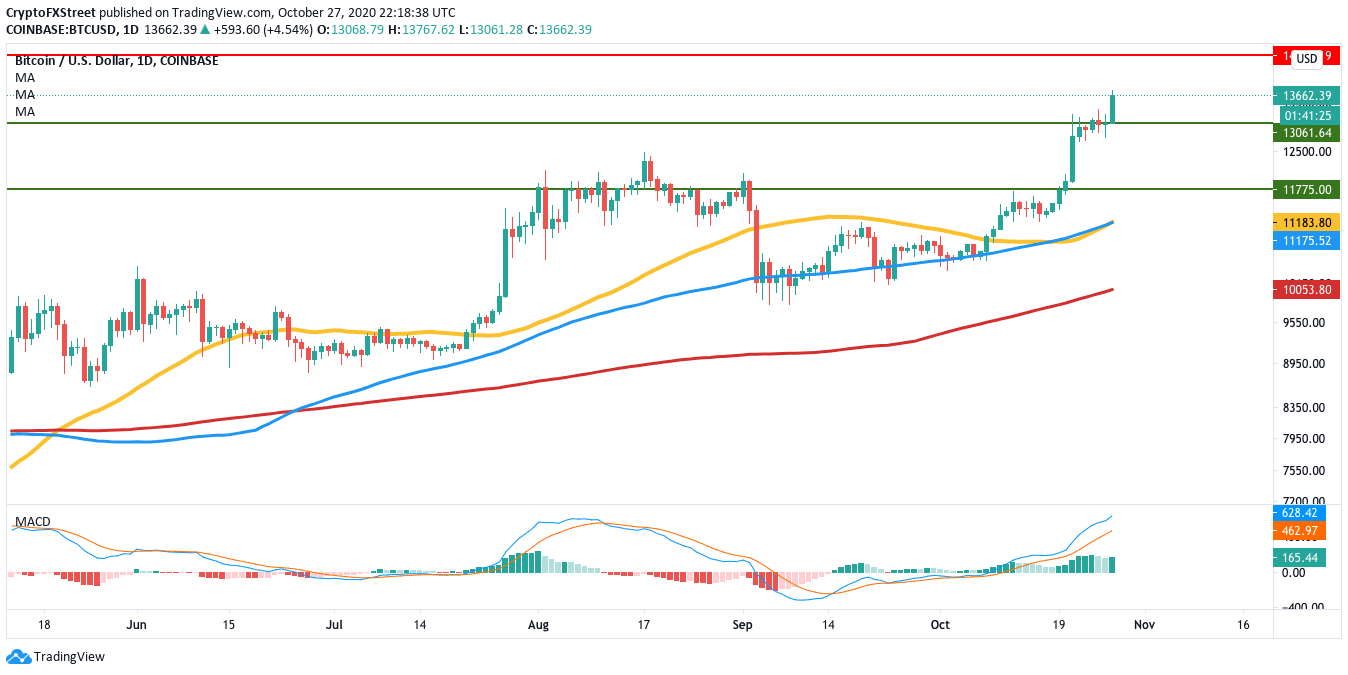Open the USD currency selector
The width and height of the screenshot is (1348, 675).
(x=1307, y=57)
